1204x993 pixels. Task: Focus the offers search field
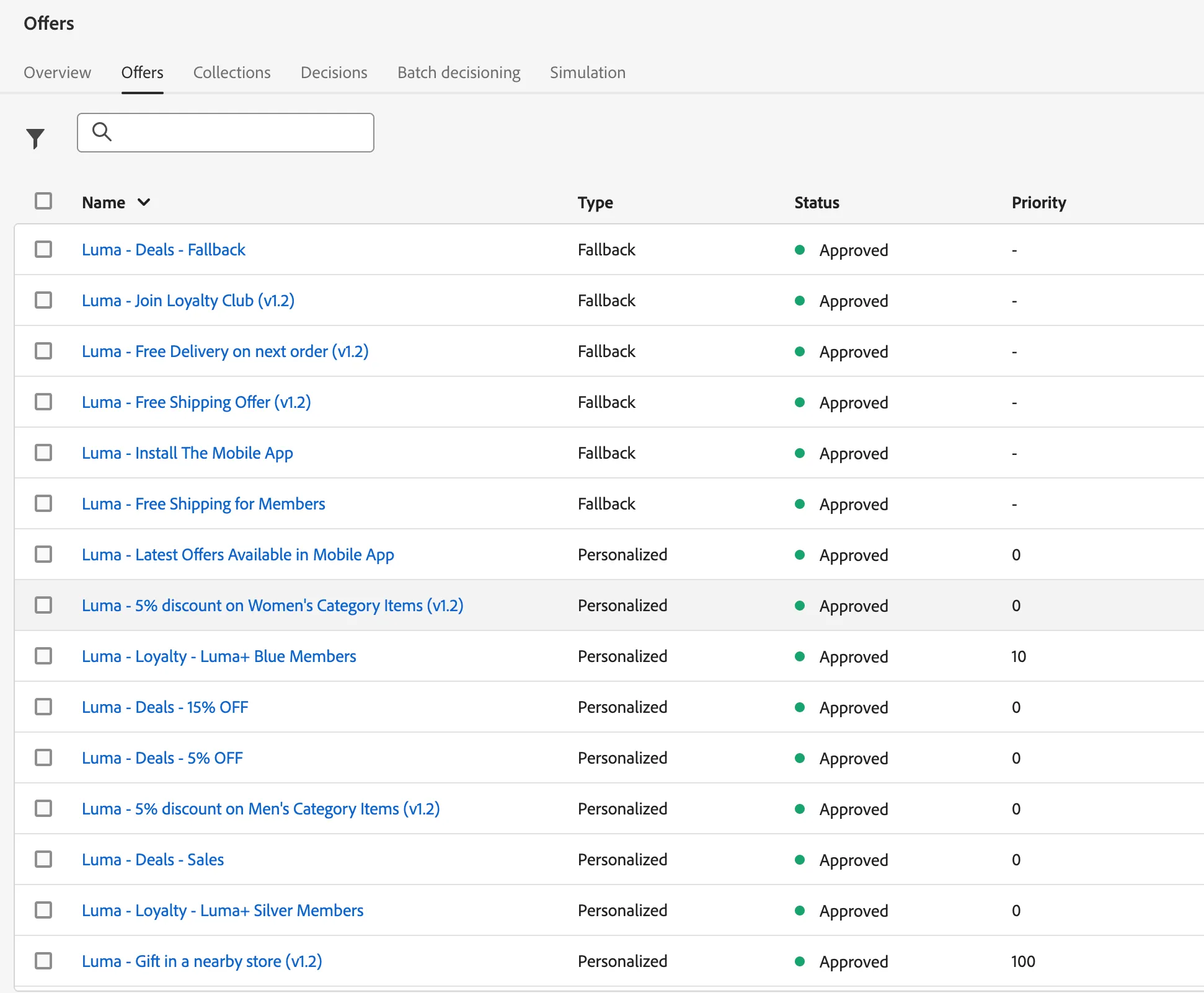[x=226, y=133]
